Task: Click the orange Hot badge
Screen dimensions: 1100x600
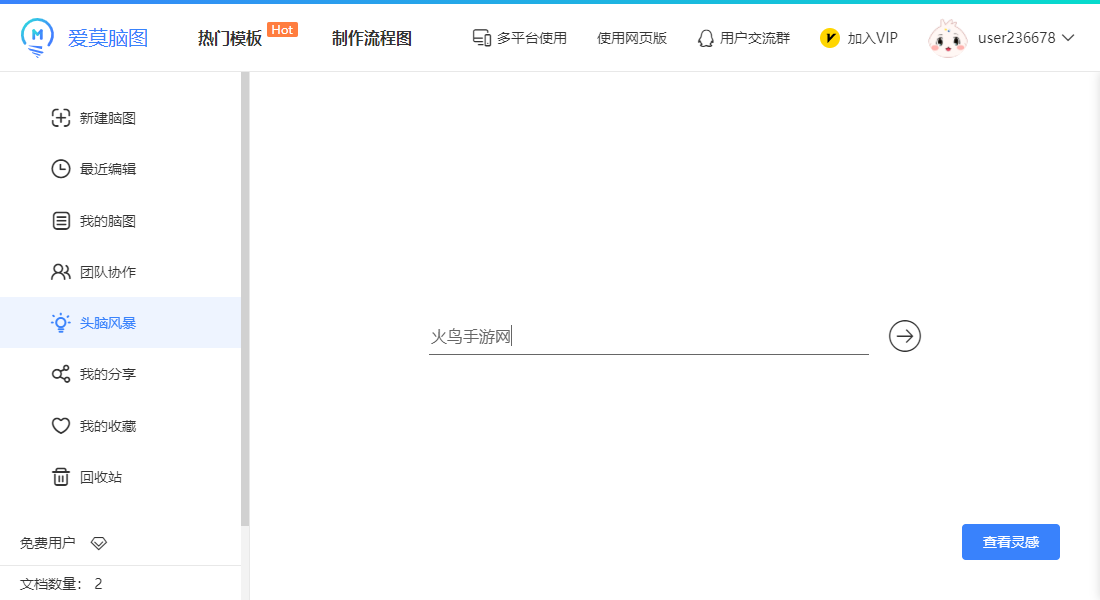Action: tap(282, 29)
